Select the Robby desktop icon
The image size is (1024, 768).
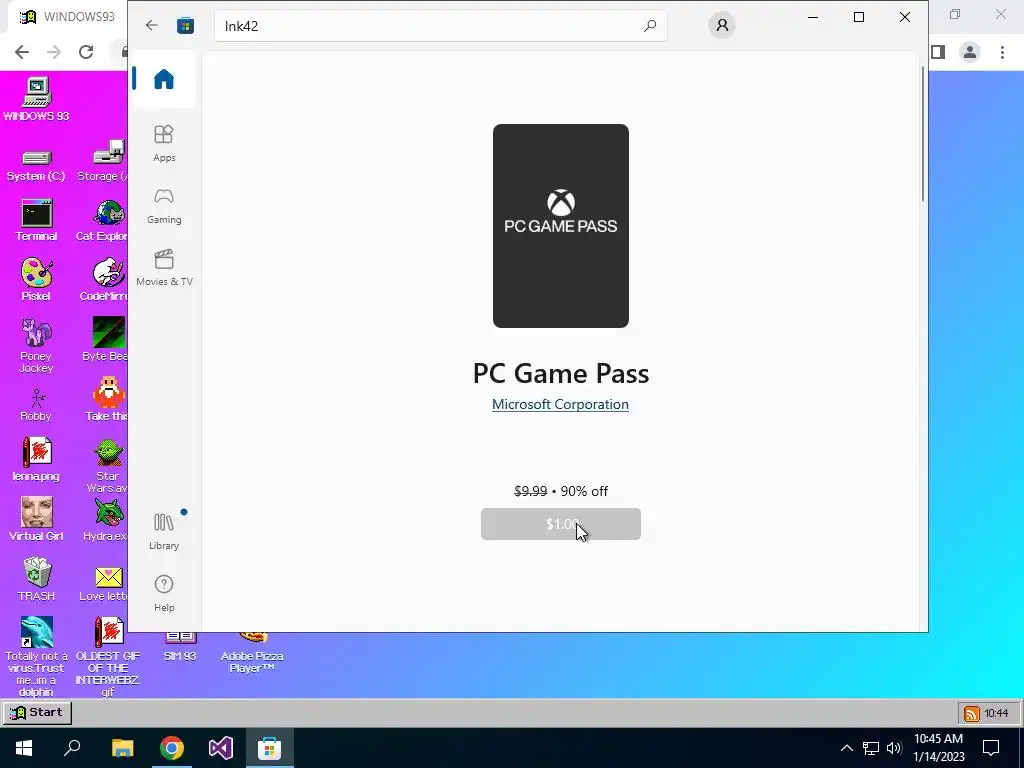click(36, 405)
